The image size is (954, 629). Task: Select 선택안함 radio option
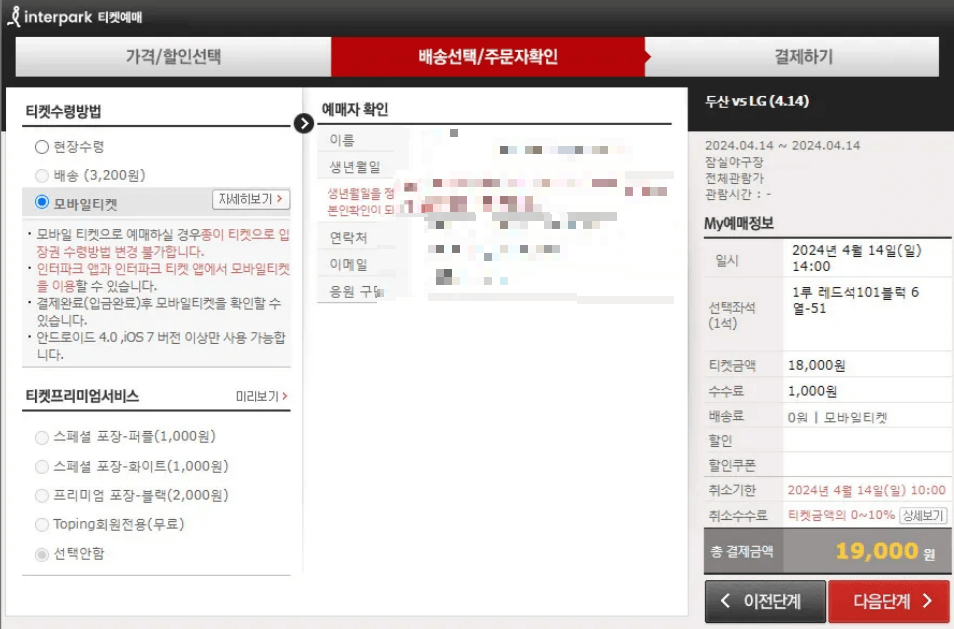coord(41,554)
